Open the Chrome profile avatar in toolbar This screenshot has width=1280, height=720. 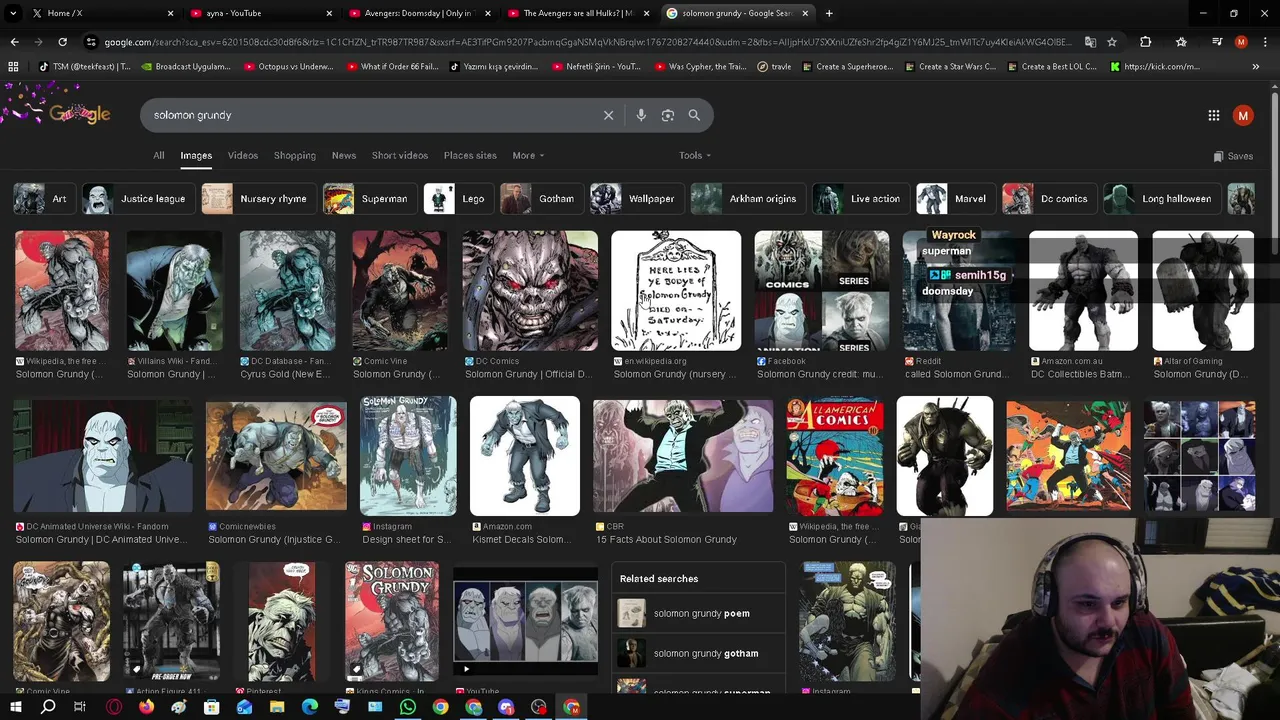(x=1241, y=42)
